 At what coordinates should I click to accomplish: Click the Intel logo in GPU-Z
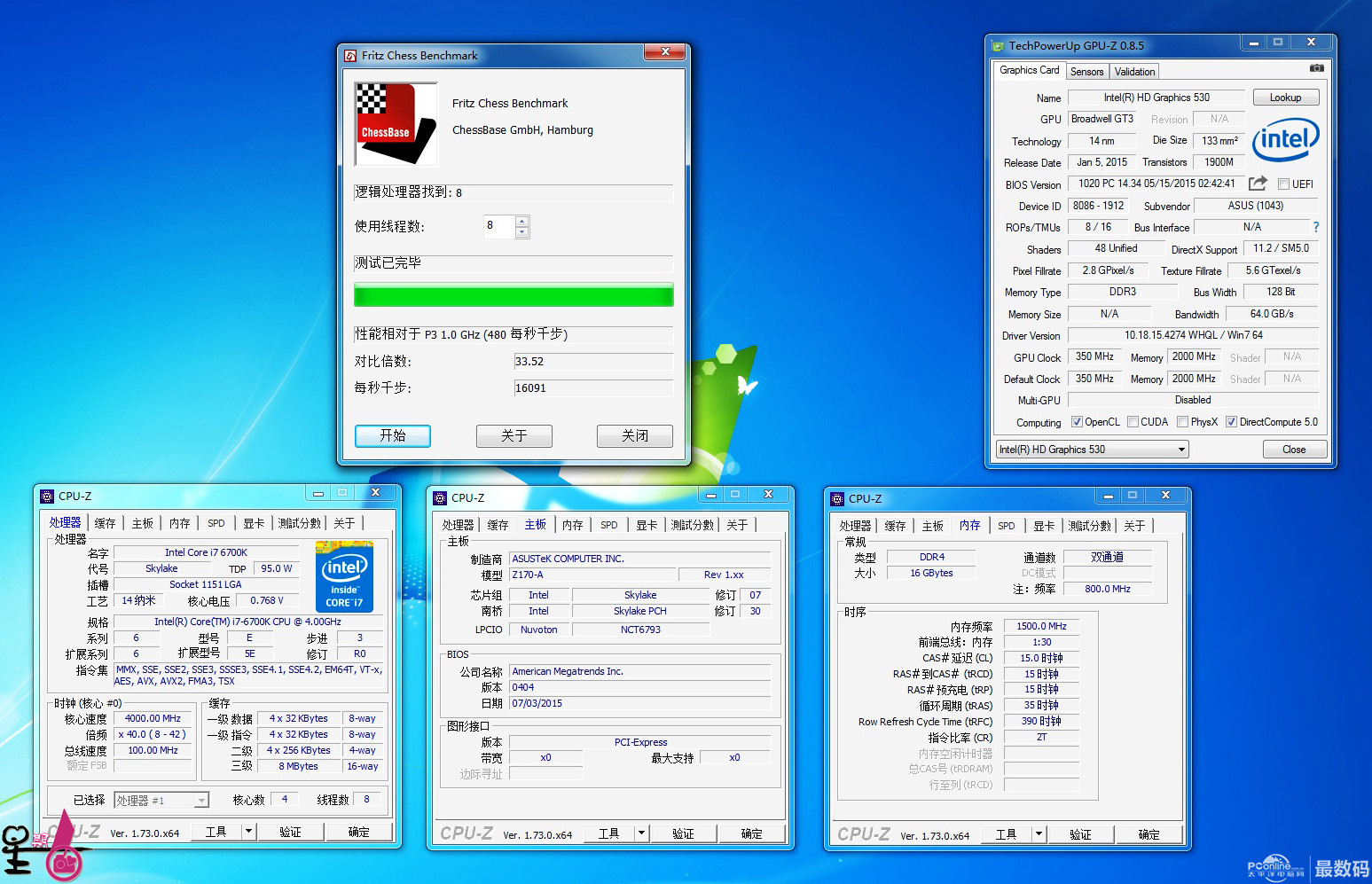click(x=1285, y=139)
